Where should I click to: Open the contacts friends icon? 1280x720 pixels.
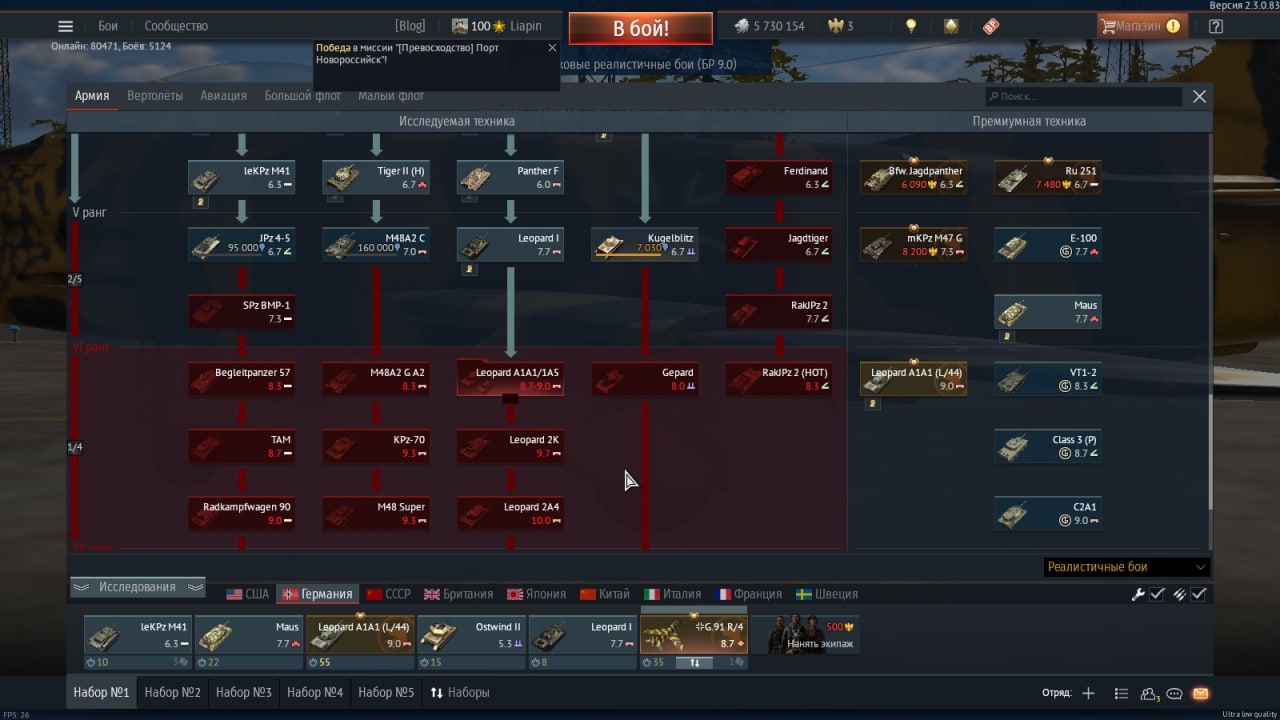point(1149,693)
